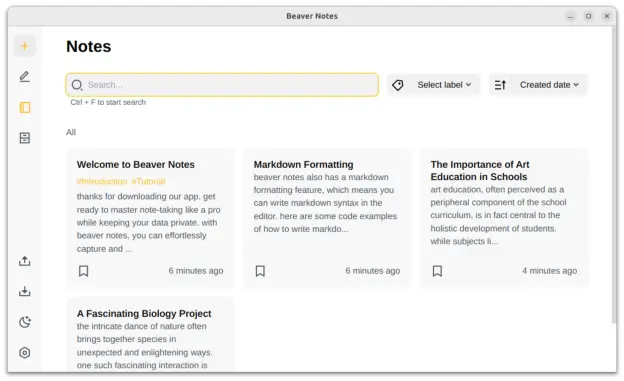Viewport: 624px width, 381px height.
Task: Click the yellow plus new note icon
Action: coord(25,46)
